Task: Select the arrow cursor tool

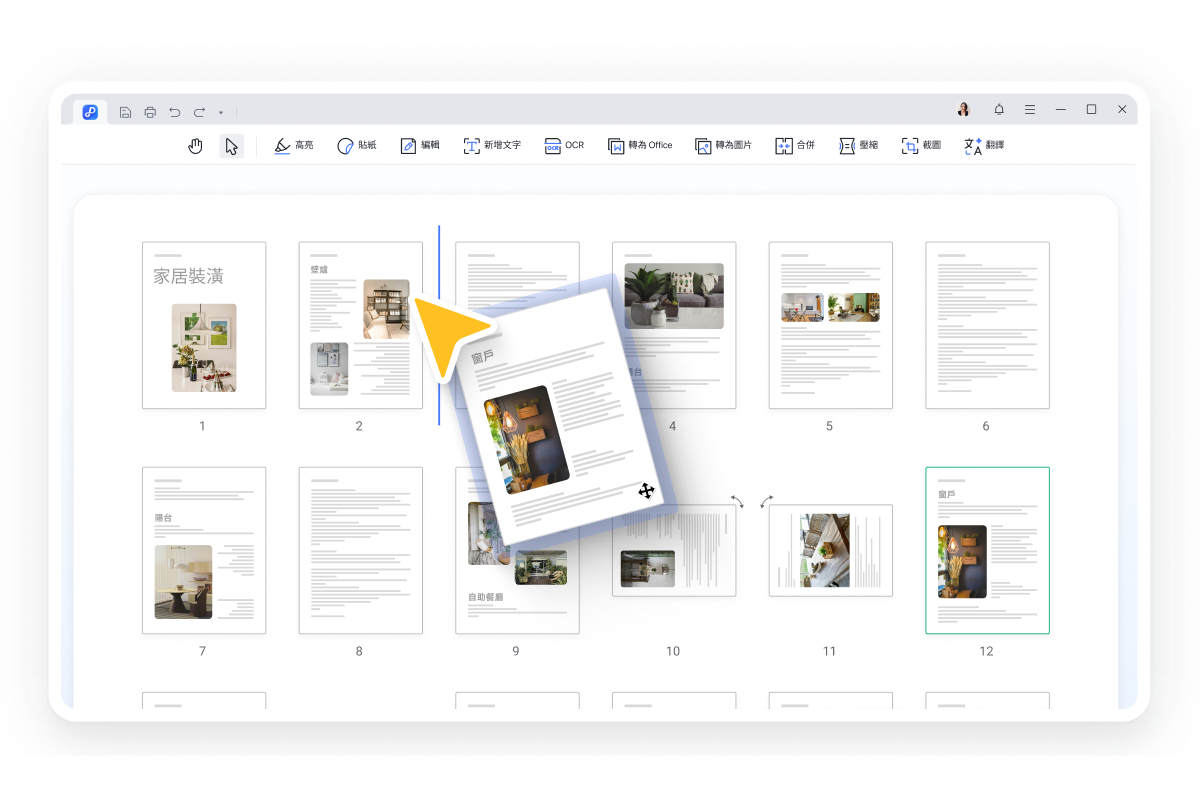Action: click(x=231, y=146)
